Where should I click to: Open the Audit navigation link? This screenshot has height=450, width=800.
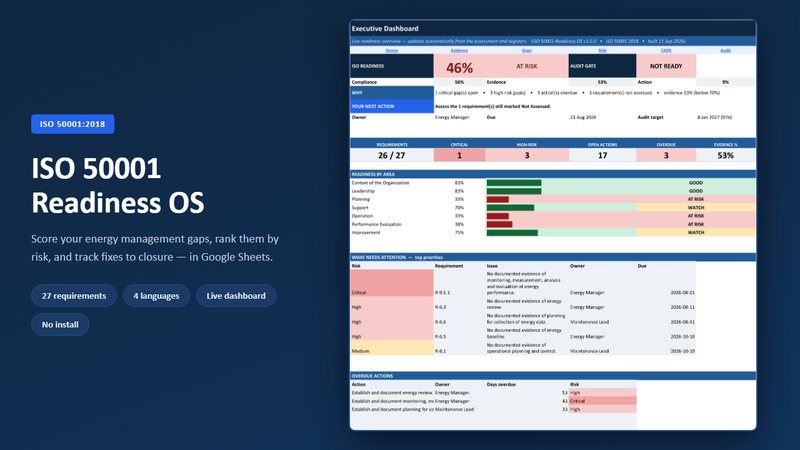(x=725, y=51)
